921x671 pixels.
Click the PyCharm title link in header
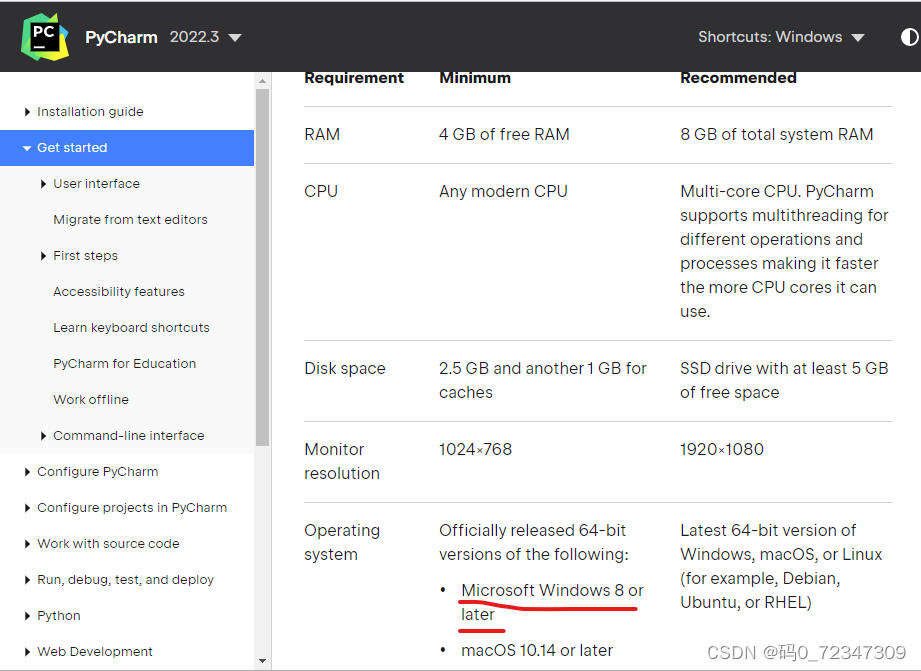(121, 37)
